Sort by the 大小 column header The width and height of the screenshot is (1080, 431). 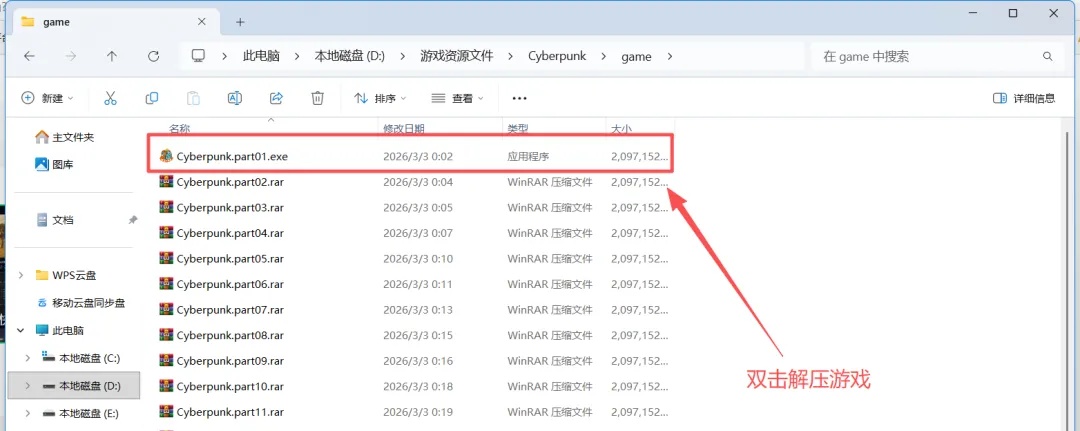pos(621,129)
